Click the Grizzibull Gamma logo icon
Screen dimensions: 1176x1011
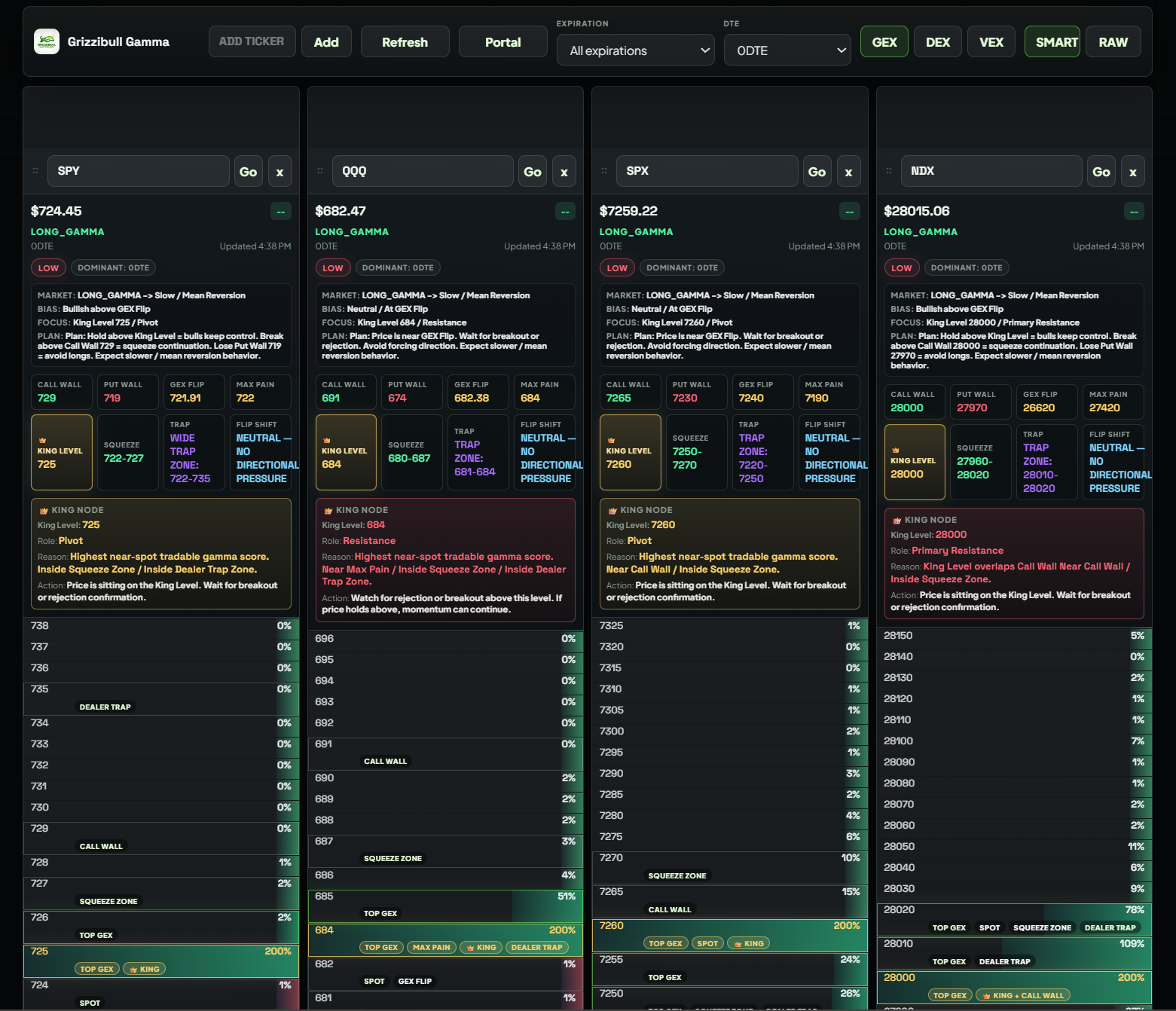tap(47, 41)
